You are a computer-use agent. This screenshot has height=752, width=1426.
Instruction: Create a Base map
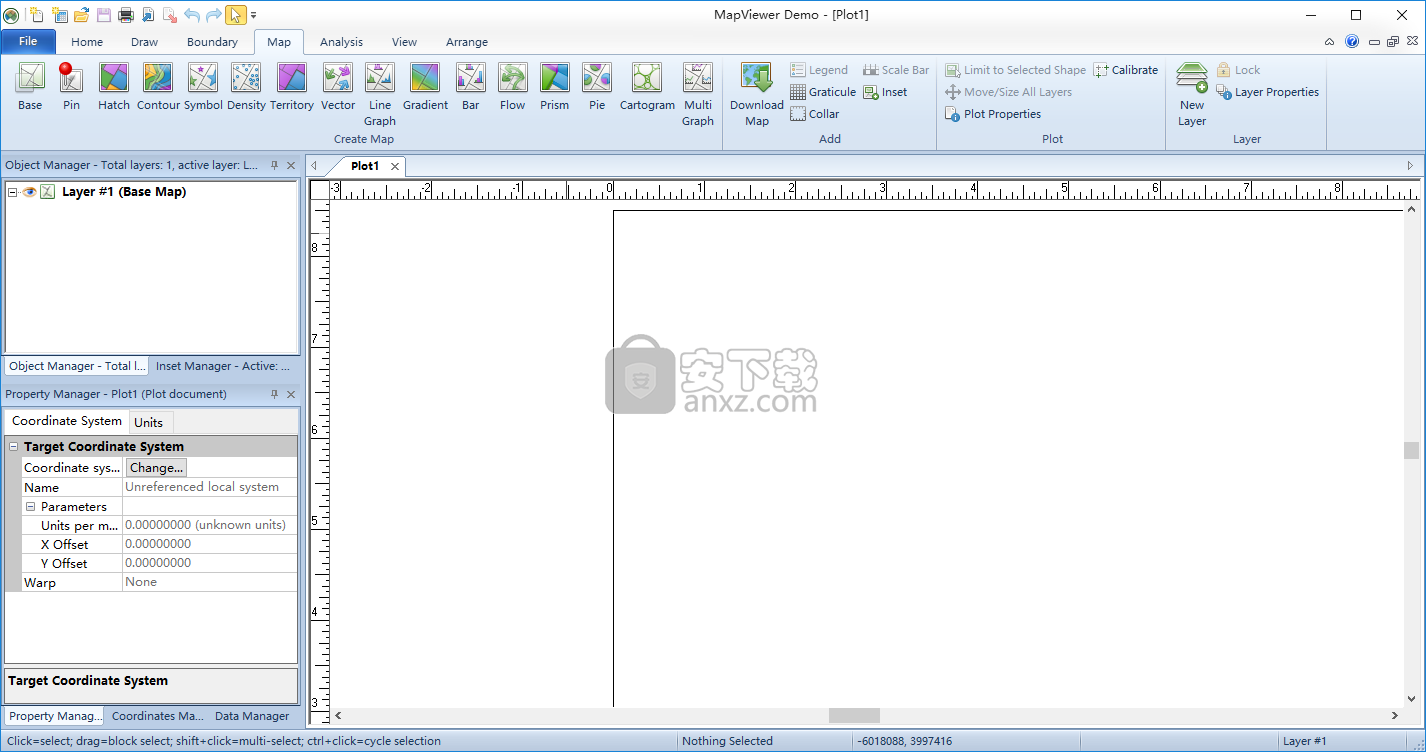click(x=30, y=87)
